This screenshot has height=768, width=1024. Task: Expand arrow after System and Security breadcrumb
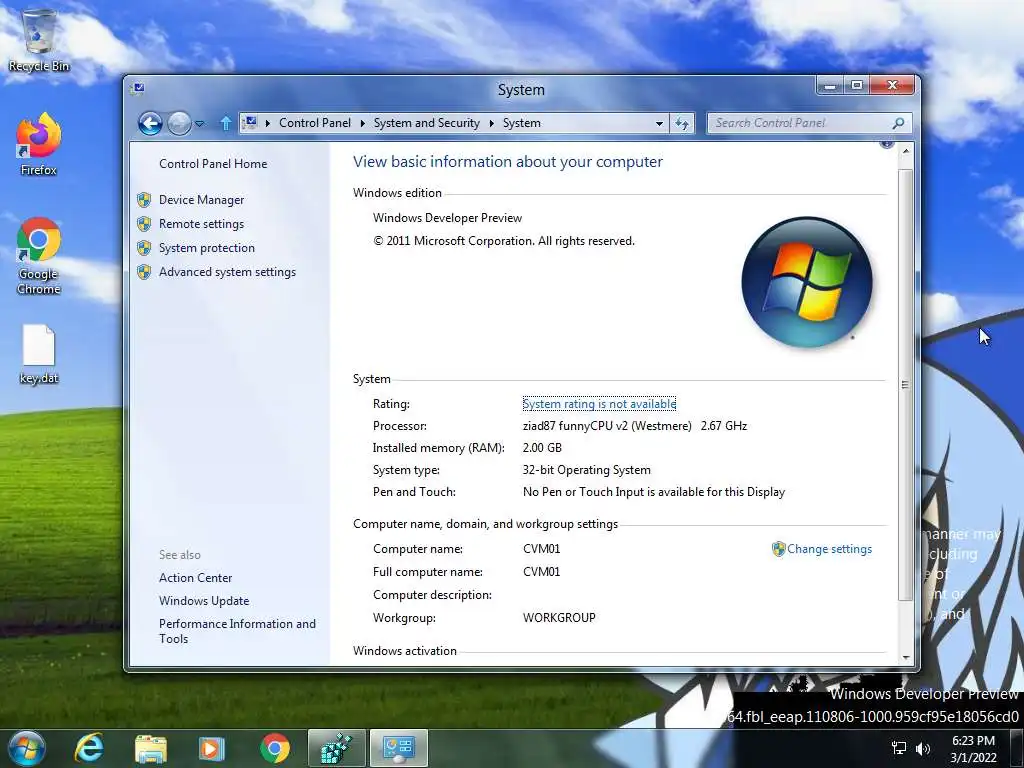pos(492,123)
